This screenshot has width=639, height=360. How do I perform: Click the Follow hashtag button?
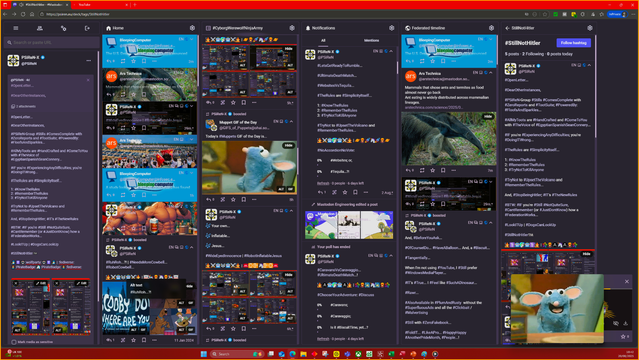pyautogui.click(x=573, y=43)
